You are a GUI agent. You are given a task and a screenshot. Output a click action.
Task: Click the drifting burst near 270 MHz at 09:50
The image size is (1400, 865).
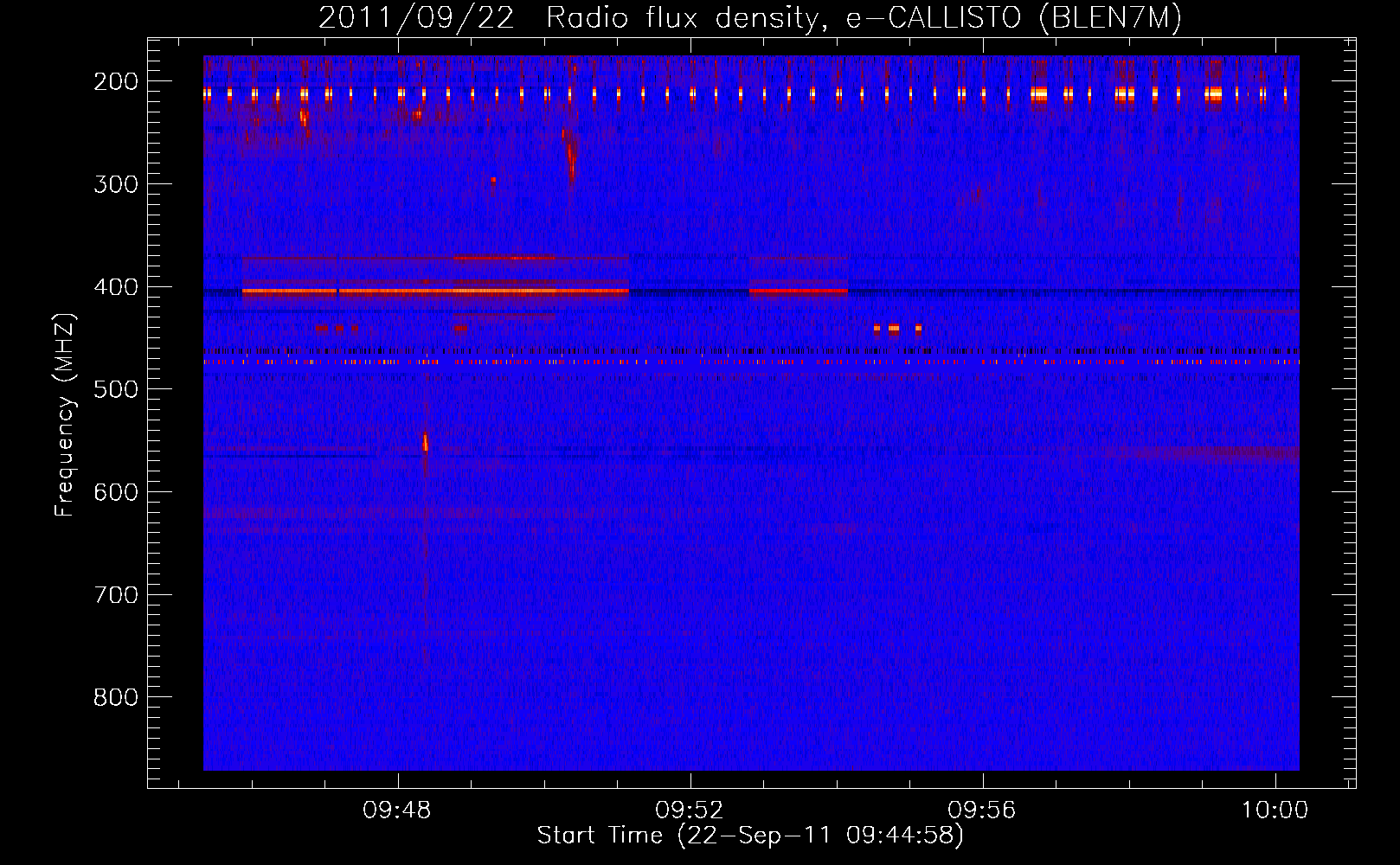[x=570, y=157]
